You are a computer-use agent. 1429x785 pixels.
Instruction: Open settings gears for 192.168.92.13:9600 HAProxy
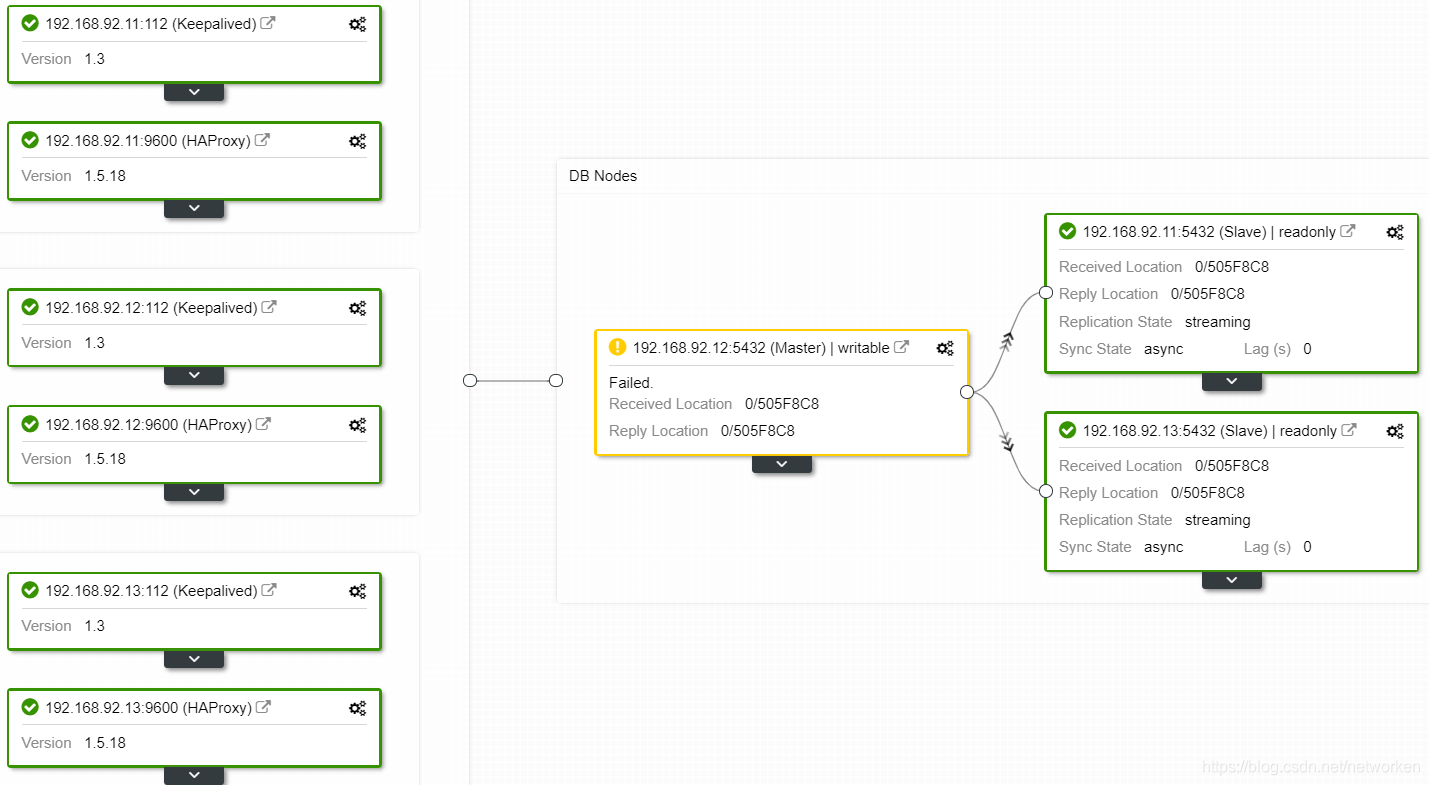(357, 708)
